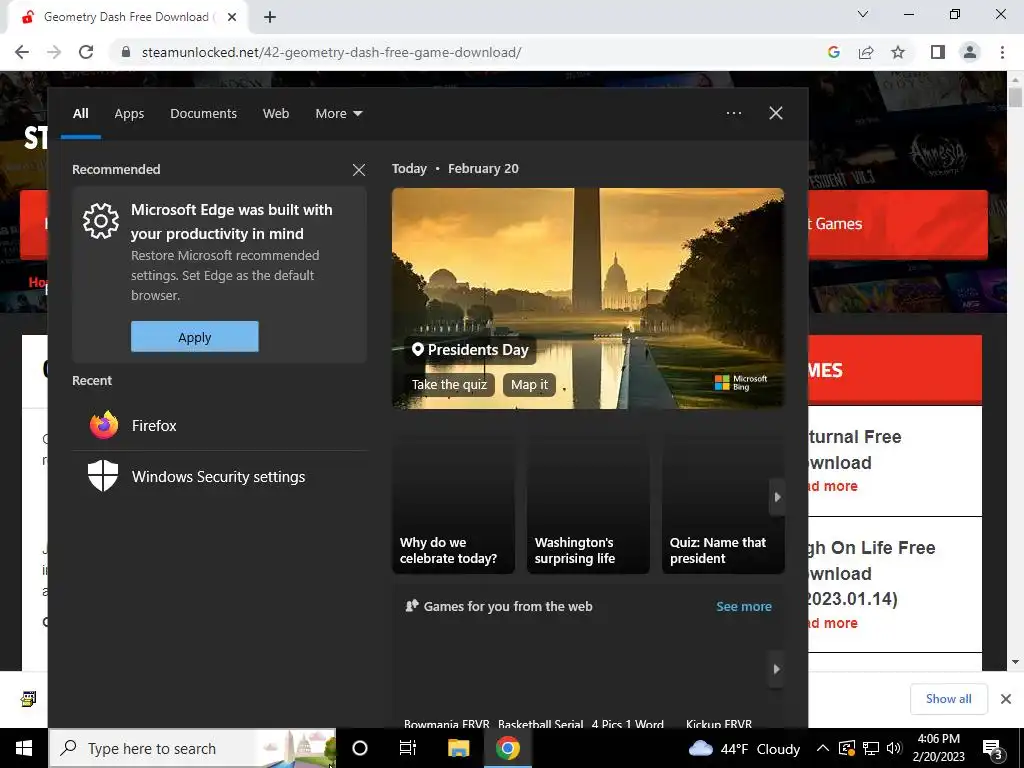Image resolution: width=1024 pixels, height=768 pixels.
Task: Open Task View on taskbar
Action: click(x=408, y=748)
